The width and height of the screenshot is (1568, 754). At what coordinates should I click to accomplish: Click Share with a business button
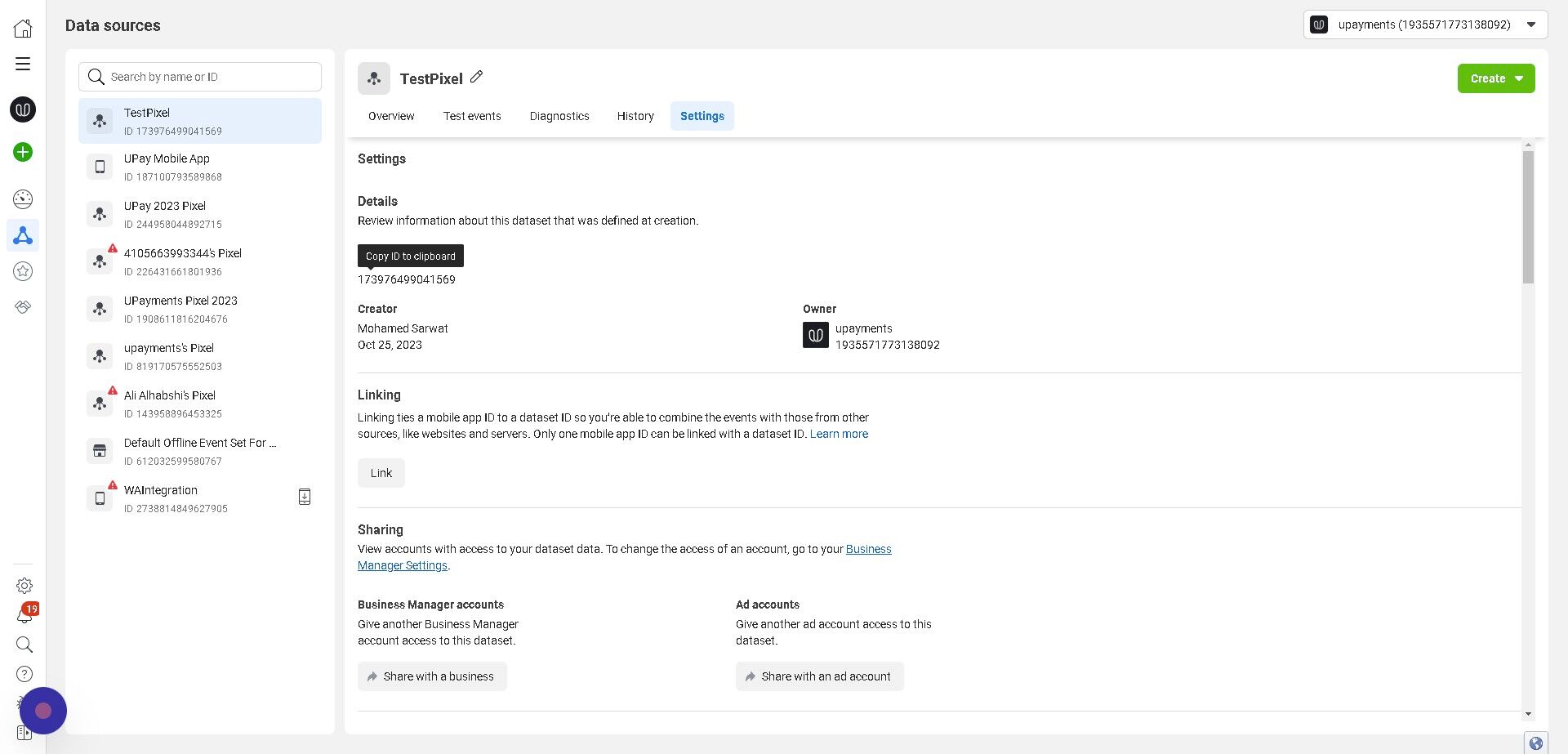(x=432, y=676)
